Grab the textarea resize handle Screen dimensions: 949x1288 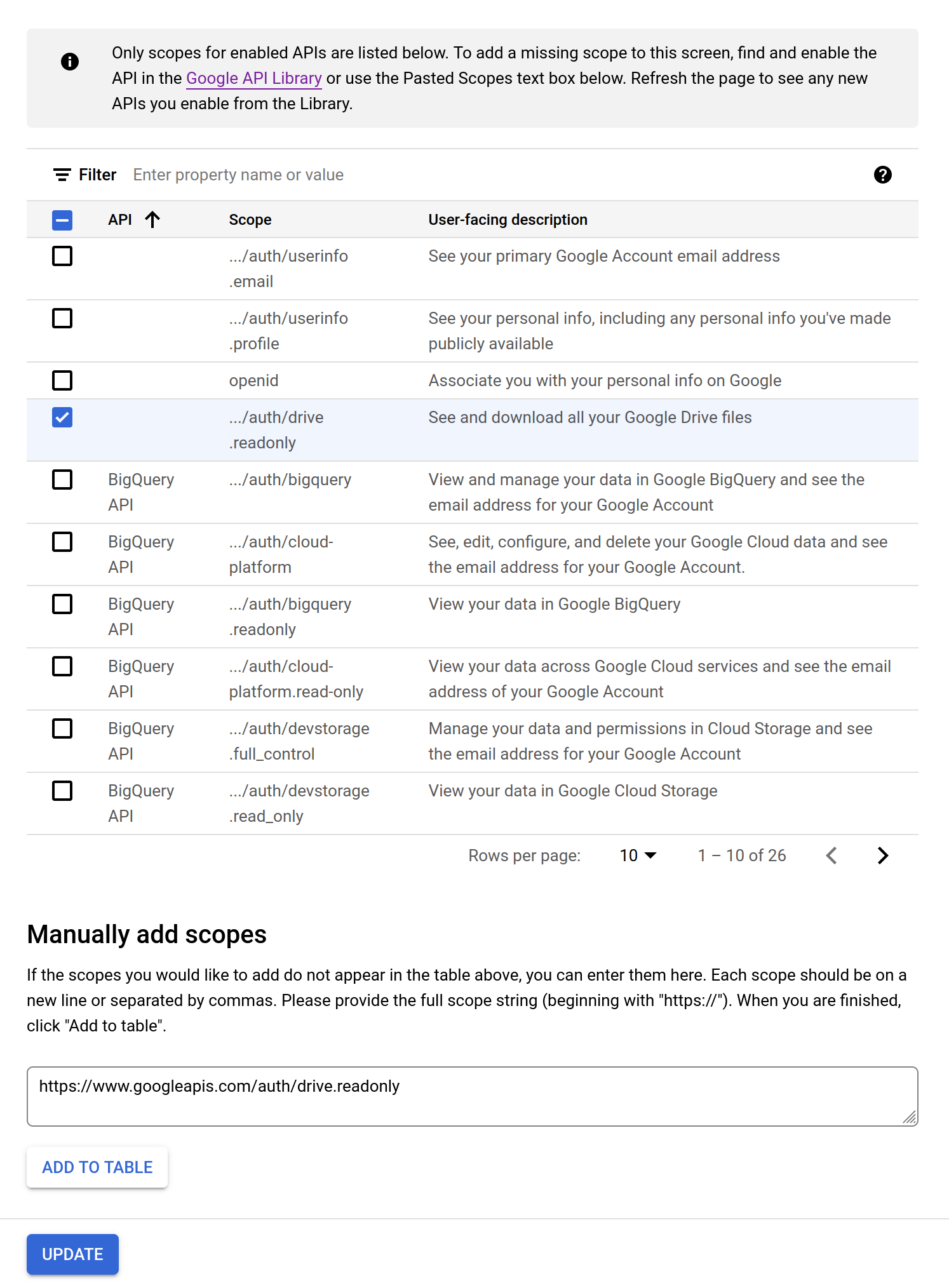(910, 1118)
